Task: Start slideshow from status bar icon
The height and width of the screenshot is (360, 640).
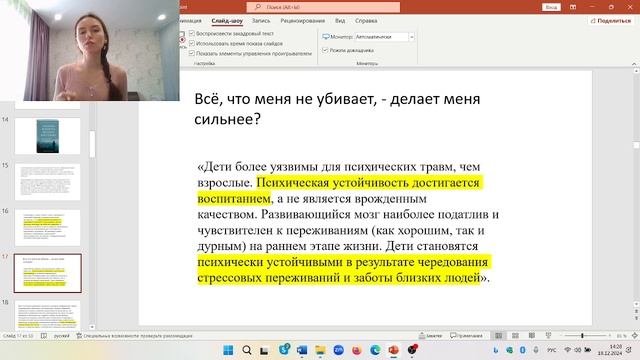Action: click(548, 336)
